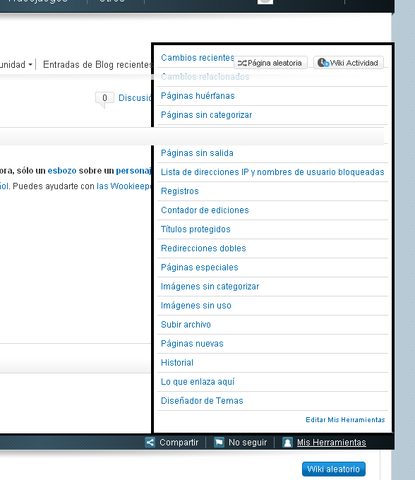Screen dimensions: 415x480
Task: Open the Discusión link
Action: [x=135, y=98]
